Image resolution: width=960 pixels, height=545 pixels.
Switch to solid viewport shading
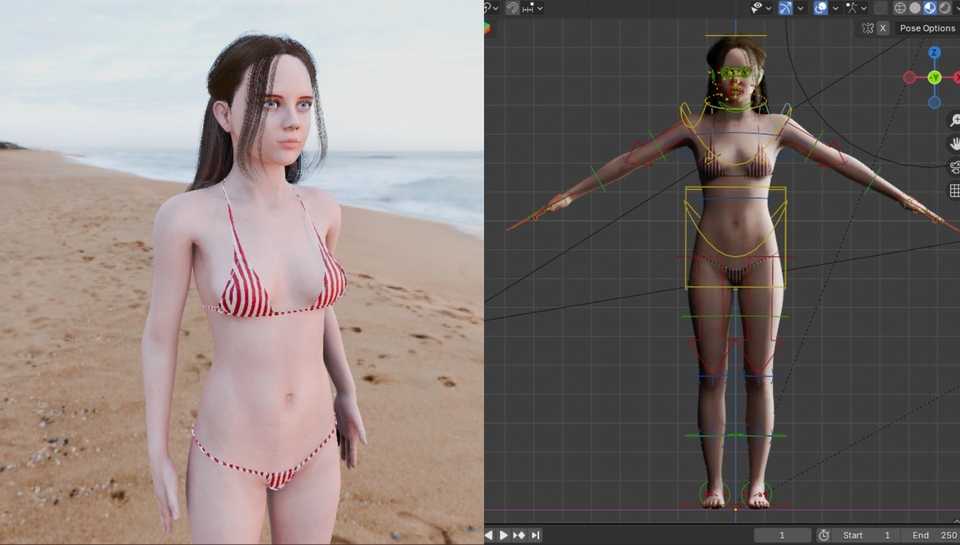[x=915, y=8]
